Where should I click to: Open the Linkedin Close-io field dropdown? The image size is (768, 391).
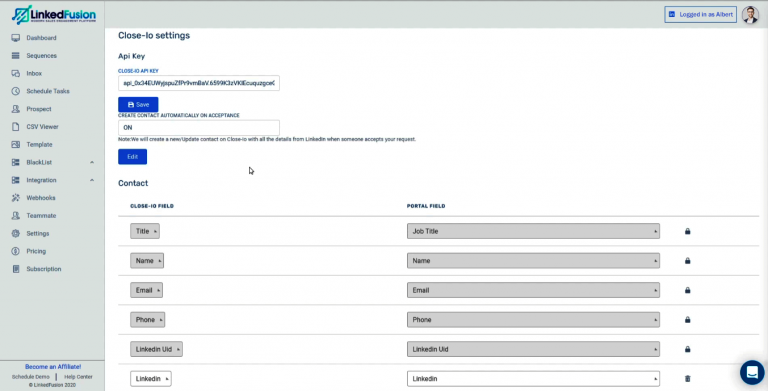[x=151, y=379]
